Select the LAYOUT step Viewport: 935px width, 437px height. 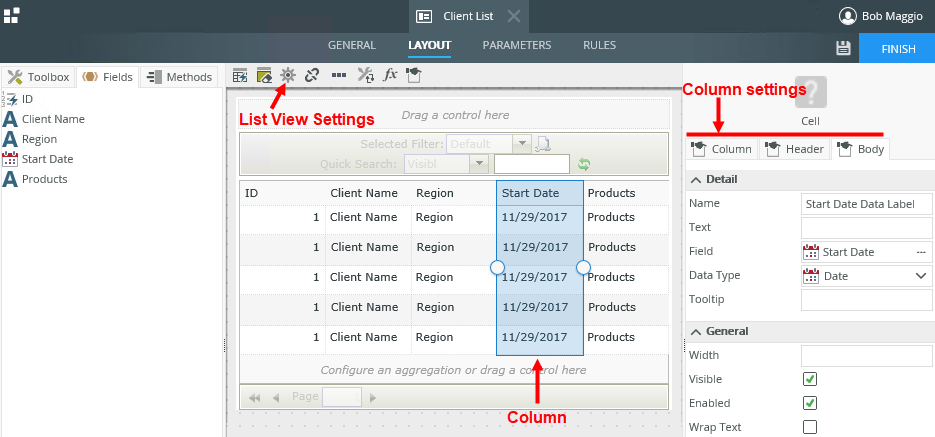click(429, 45)
